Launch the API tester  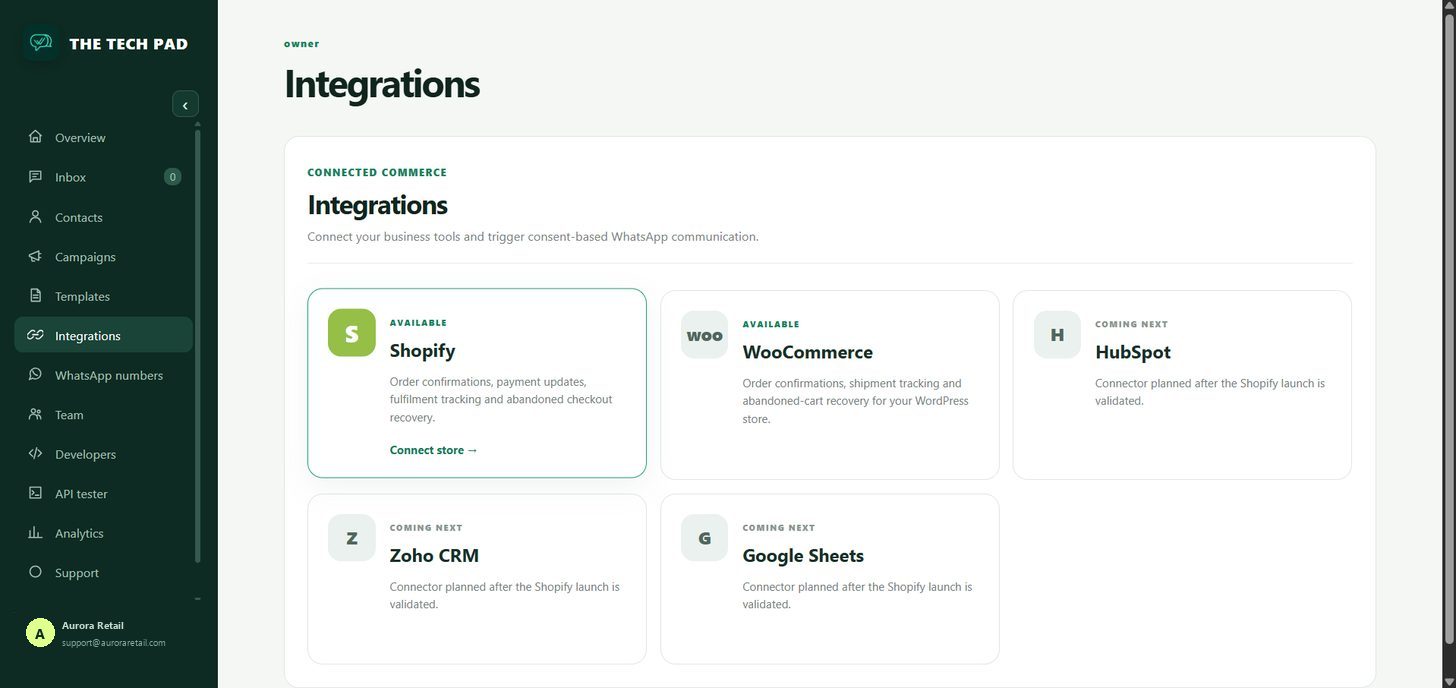[103, 494]
